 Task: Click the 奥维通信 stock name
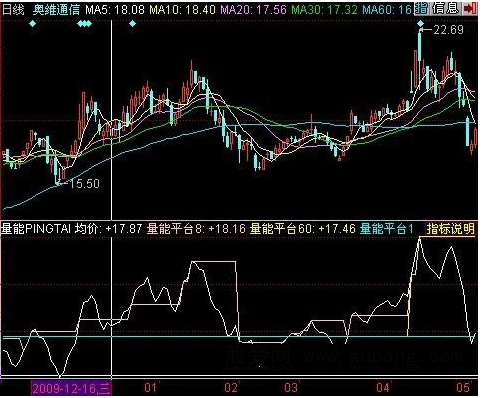[x=56, y=10]
